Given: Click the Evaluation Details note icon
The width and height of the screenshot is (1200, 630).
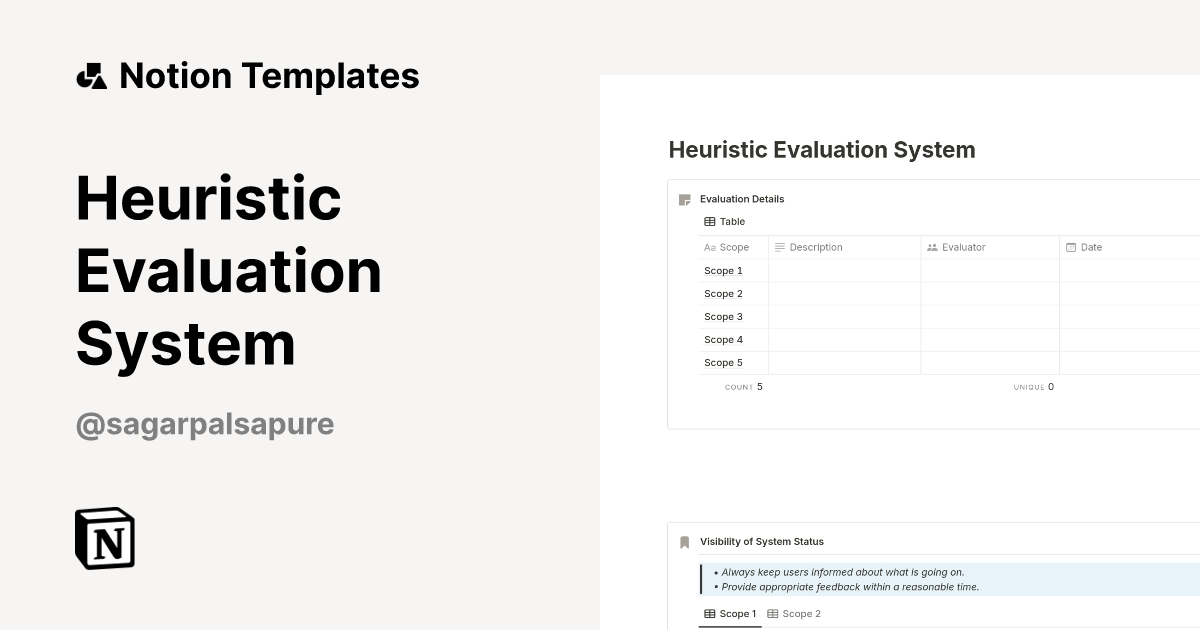Looking at the screenshot, I should pos(685,199).
